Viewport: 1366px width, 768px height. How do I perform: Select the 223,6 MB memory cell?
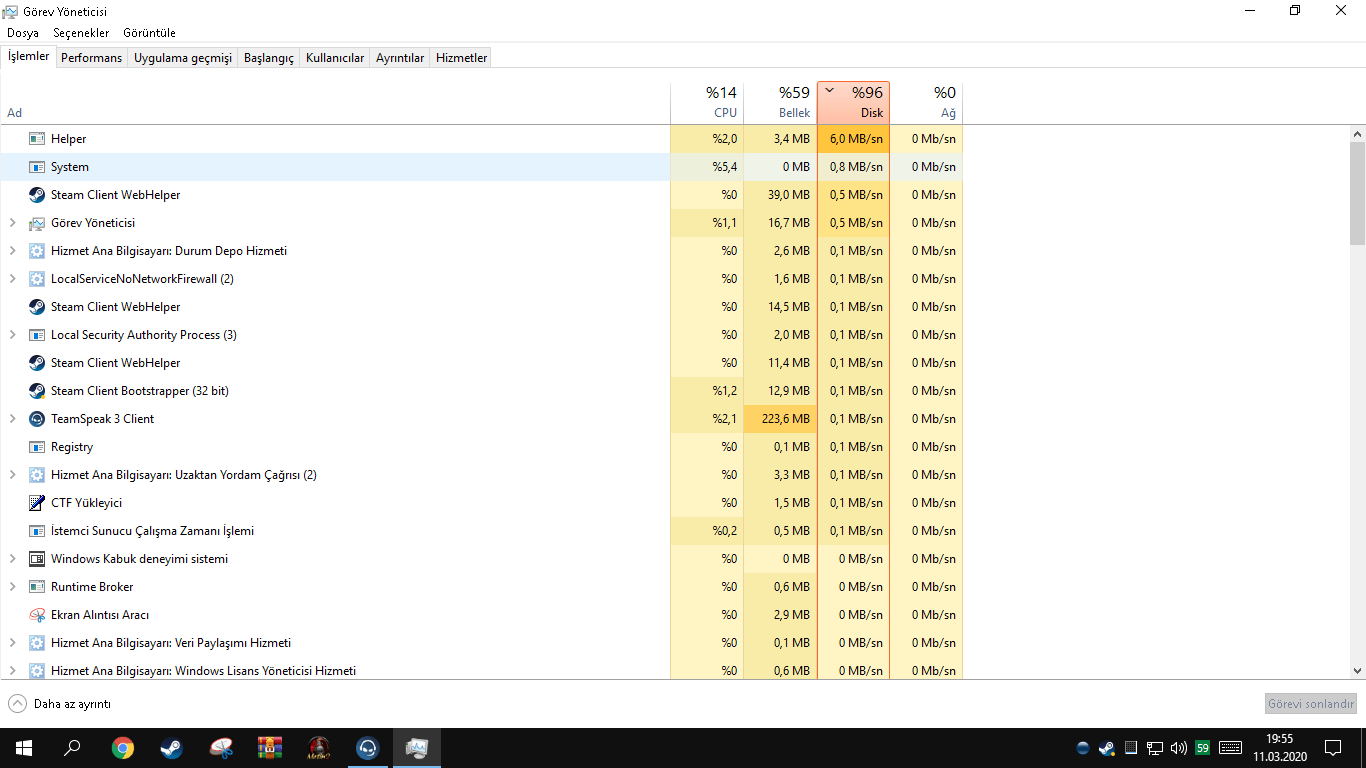click(x=781, y=419)
